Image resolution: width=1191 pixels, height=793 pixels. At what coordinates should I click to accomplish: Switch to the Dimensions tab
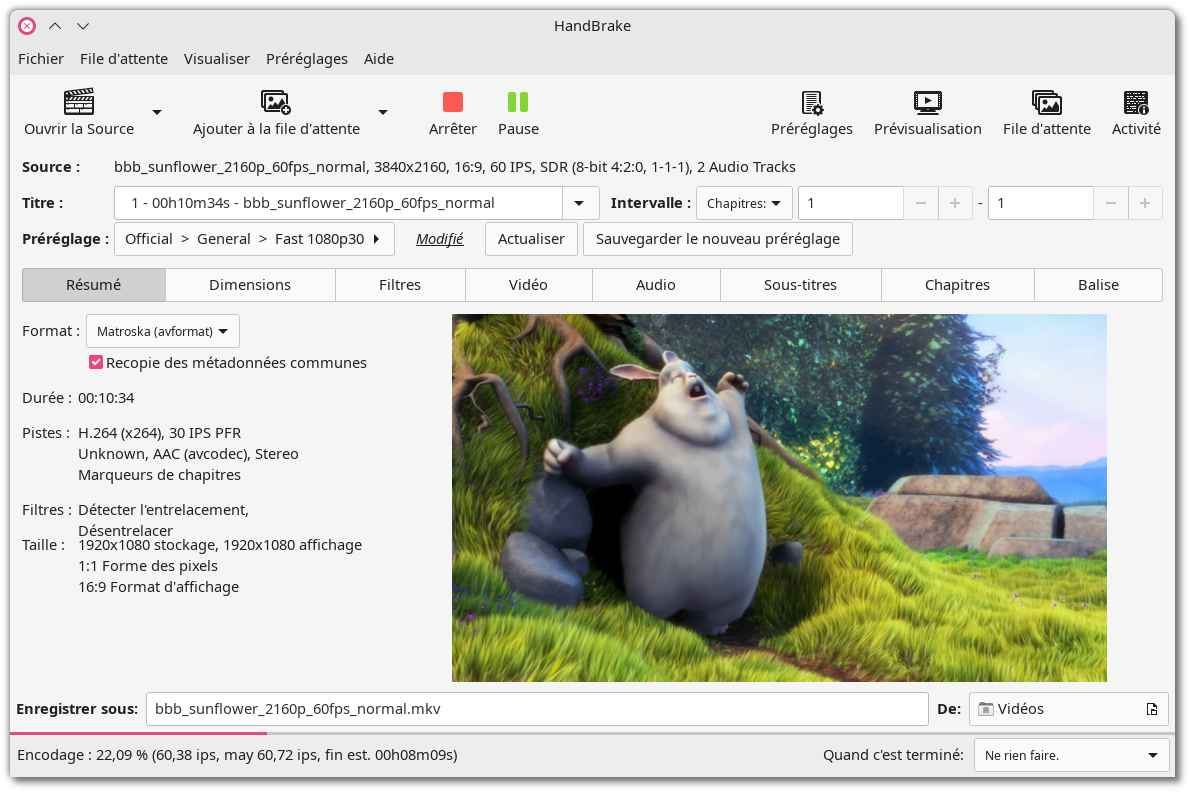pos(250,285)
